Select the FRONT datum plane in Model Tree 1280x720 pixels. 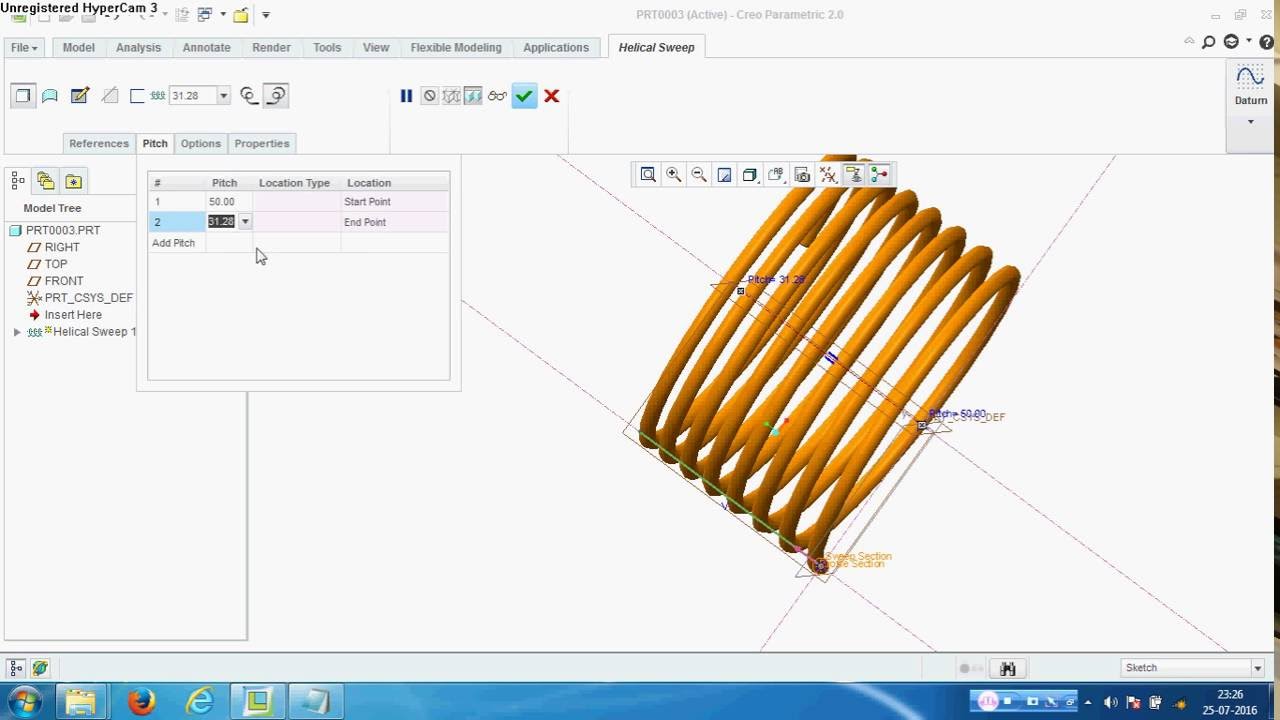coord(63,281)
